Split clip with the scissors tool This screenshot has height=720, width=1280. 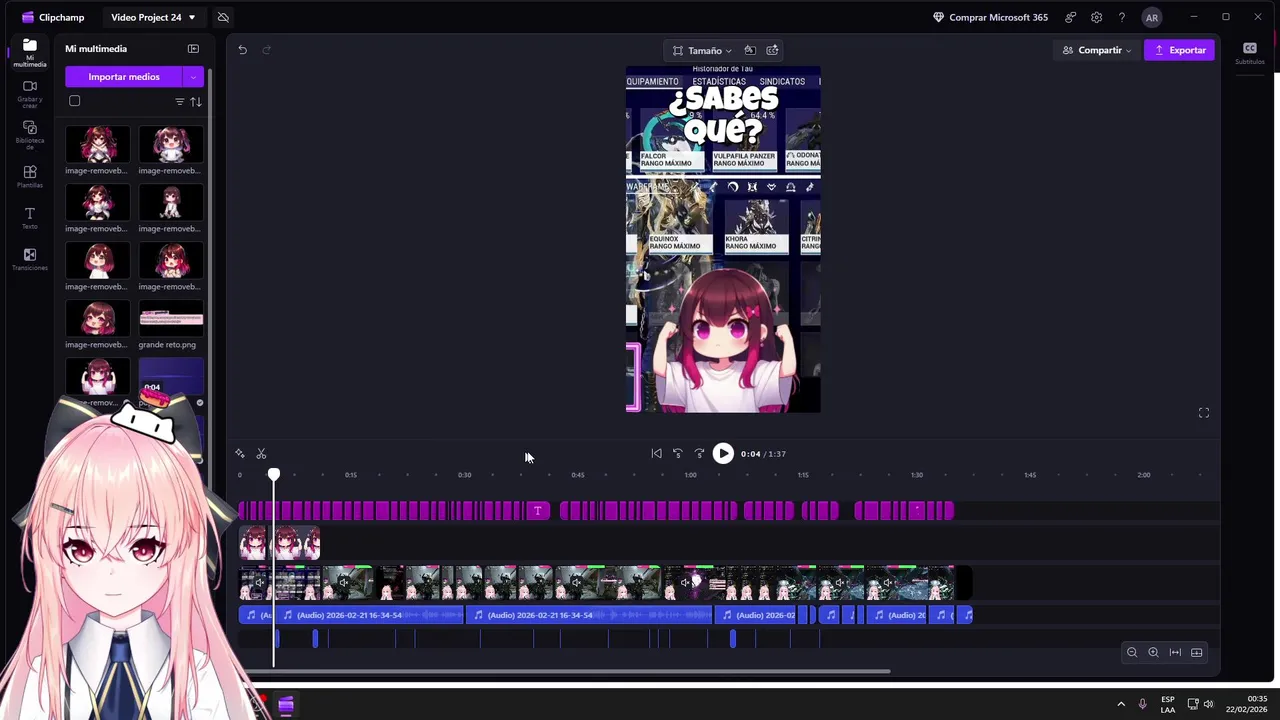click(261, 454)
